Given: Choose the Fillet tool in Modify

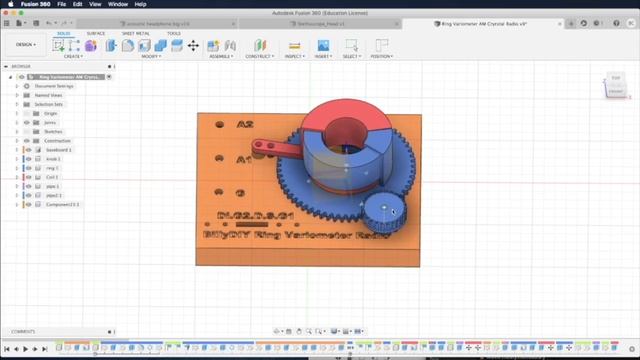Looking at the screenshot, I should 128,45.
